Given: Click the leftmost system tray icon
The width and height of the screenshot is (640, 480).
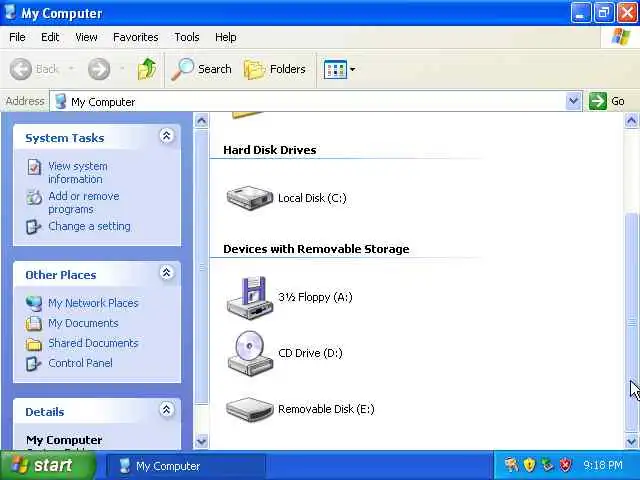Looking at the screenshot, I should tap(511, 465).
